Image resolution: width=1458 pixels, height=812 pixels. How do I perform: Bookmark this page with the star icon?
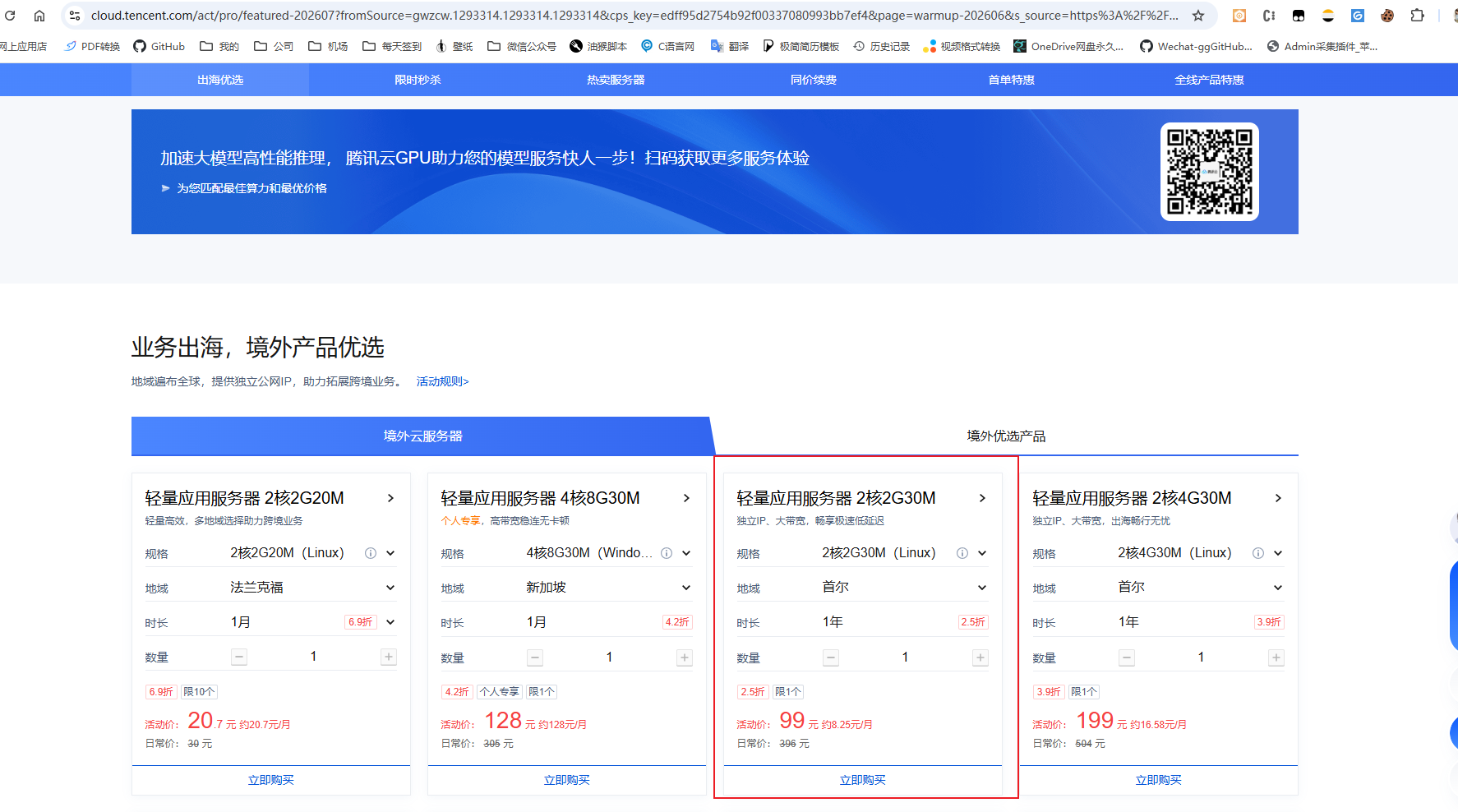1198,16
